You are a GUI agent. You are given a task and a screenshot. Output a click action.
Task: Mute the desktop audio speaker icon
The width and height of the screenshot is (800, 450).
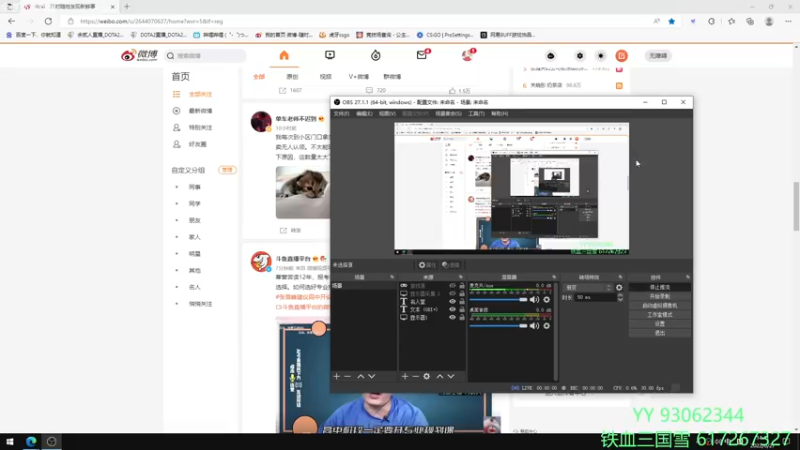(x=534, y=326)
